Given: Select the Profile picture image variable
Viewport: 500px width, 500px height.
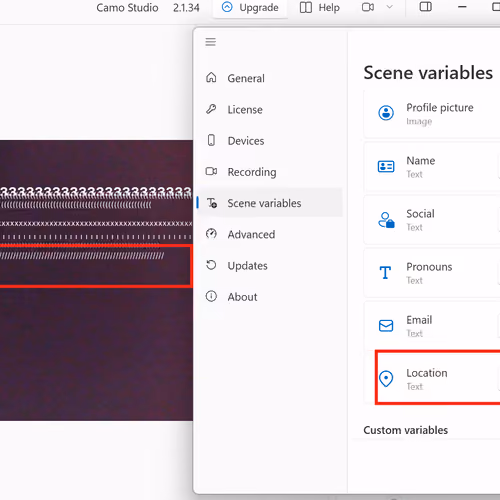Looking at the screenshot, I should coord(432,114).
